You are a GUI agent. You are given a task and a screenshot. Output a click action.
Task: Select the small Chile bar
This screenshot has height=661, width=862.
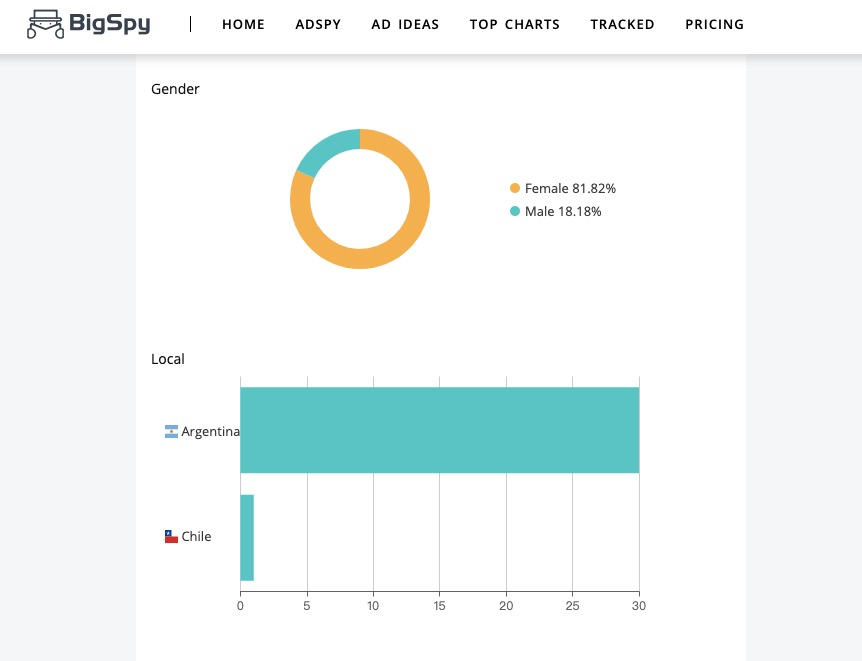[x=247, y=538]
